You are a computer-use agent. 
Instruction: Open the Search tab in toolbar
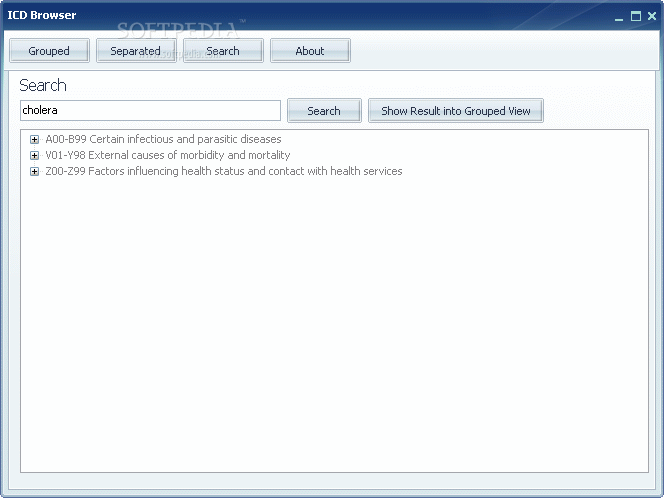[x=223, y=51]
